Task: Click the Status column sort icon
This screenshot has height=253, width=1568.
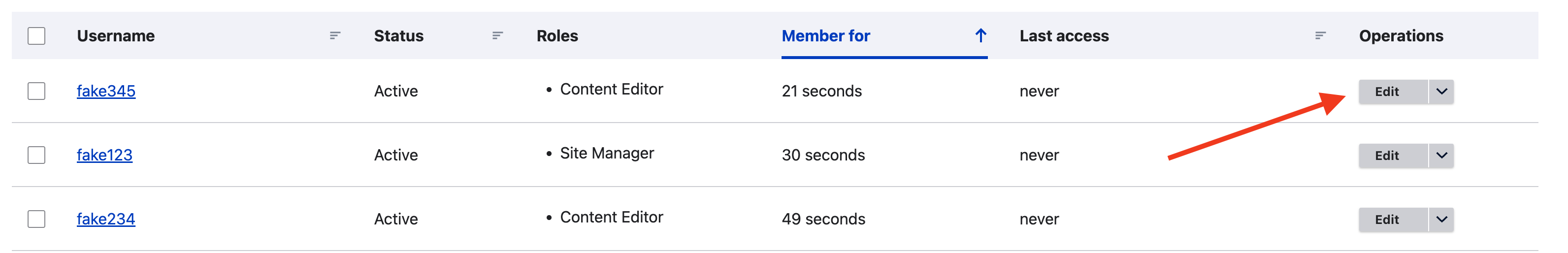Action: click(497, 36)
